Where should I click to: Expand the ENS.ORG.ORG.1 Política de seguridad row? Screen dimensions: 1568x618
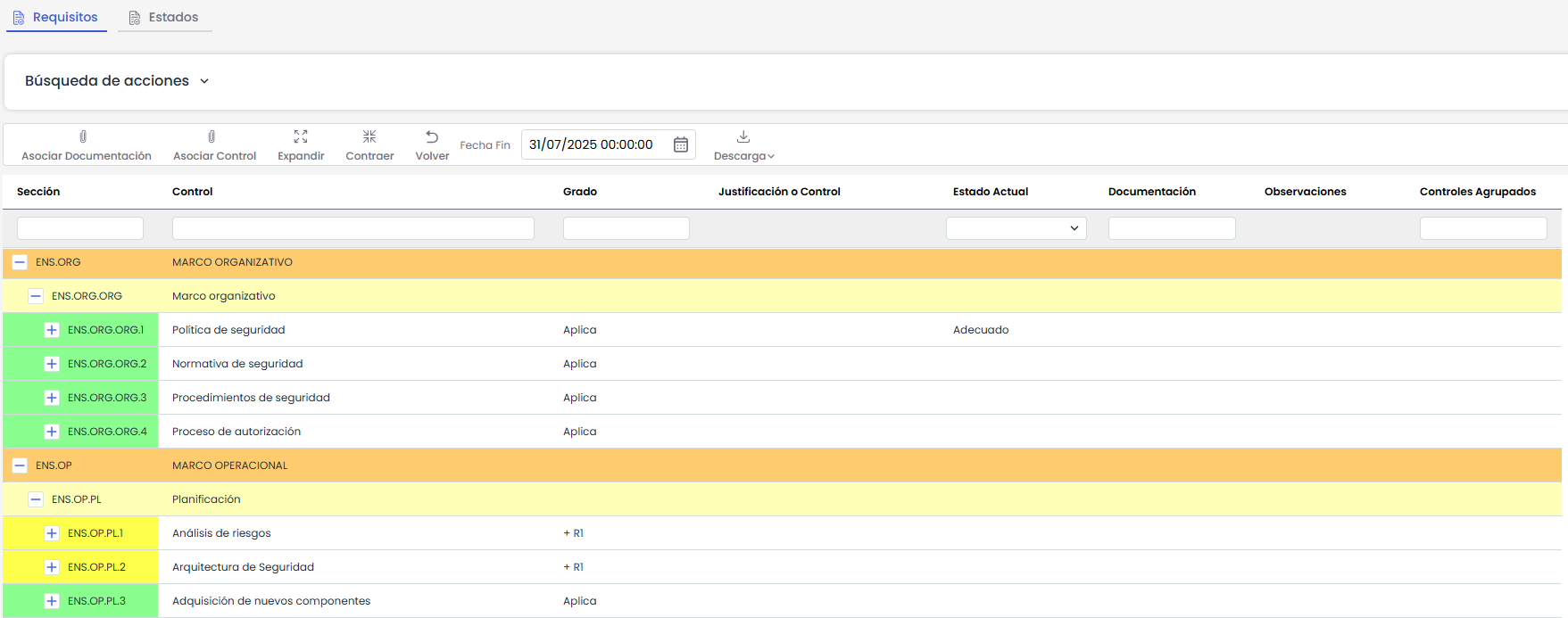point(52,330)
